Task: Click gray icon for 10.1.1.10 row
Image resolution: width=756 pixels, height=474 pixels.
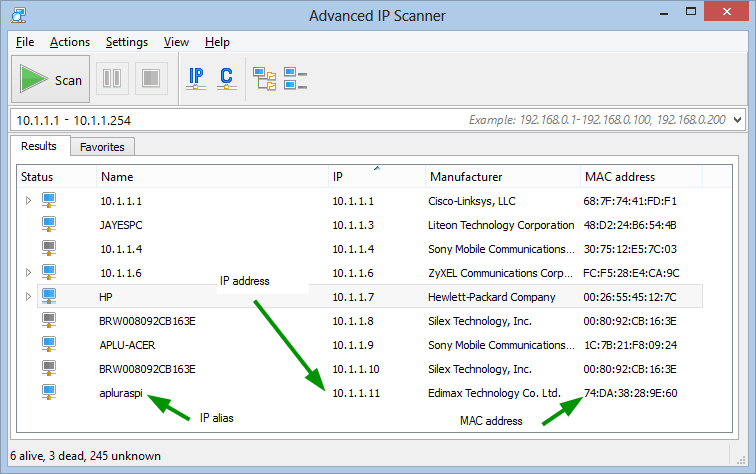Action: [49, 368]
